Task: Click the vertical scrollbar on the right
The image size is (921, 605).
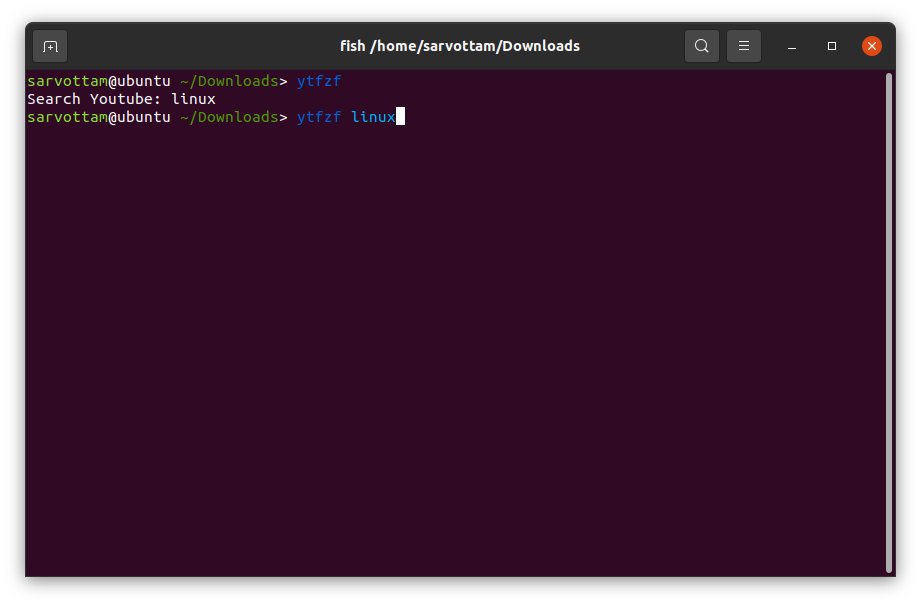Action: point(888,320)
